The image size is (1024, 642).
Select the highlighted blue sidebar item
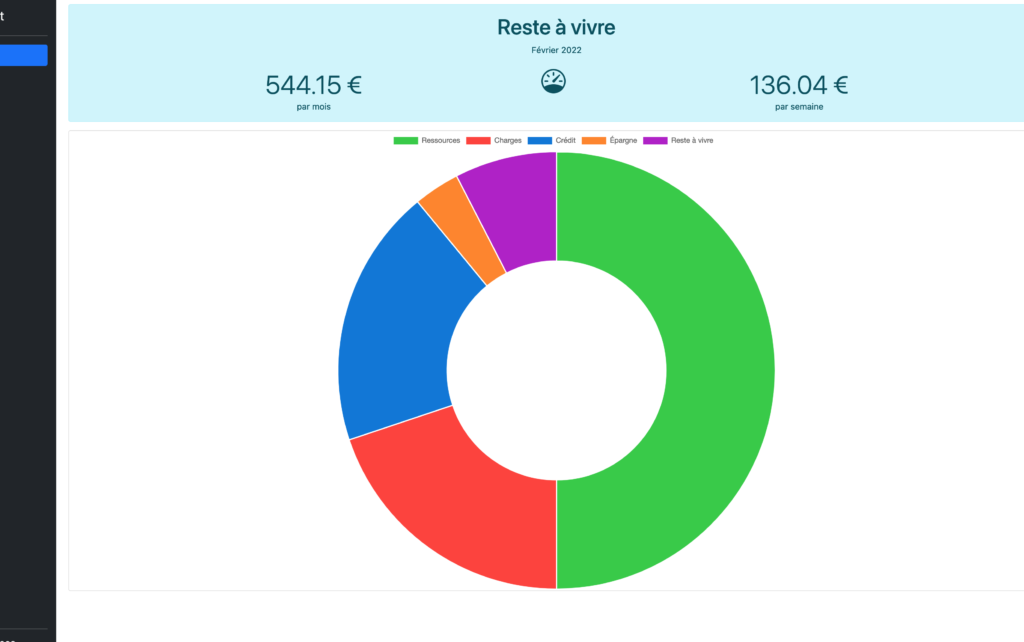coord(23,55)
